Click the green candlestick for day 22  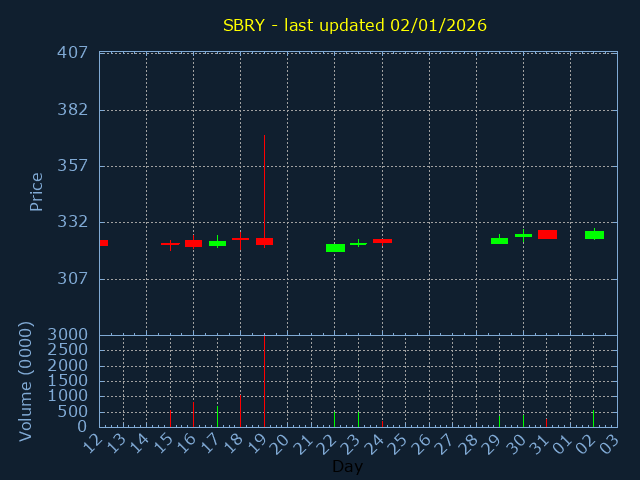(x=335, y=248)
